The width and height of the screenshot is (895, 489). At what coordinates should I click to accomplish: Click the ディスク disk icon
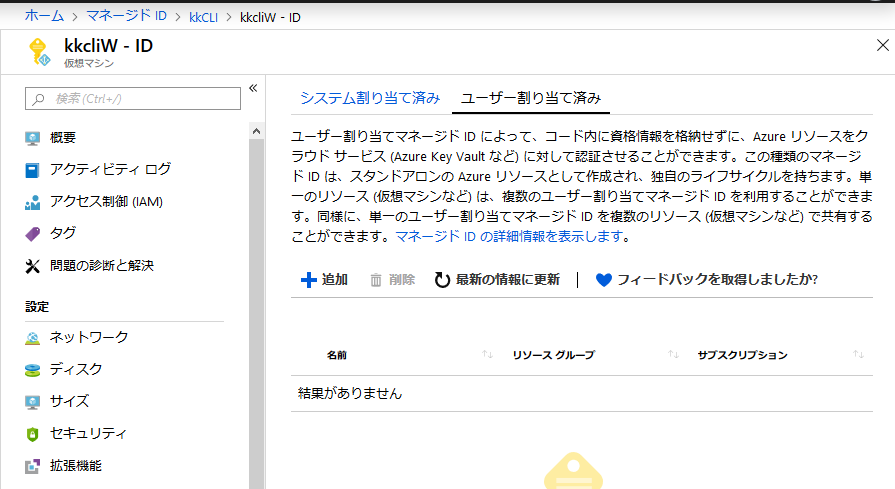coord(33,370)
